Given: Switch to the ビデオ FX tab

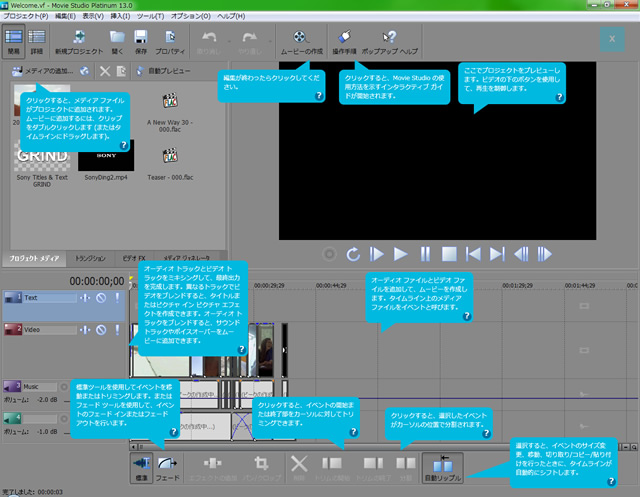Looking at the screenshot, I should click(x=134, y=258).
